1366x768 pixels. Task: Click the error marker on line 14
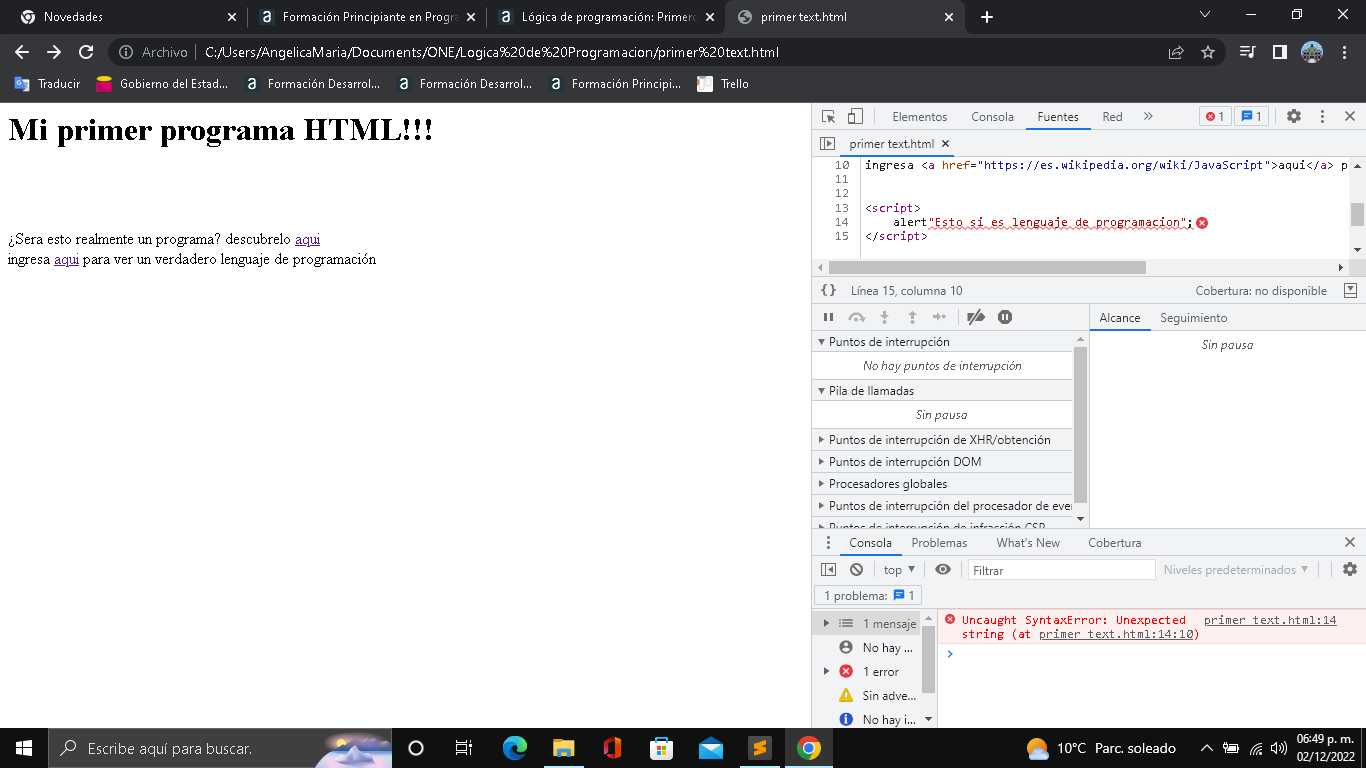pos(1202,222)
